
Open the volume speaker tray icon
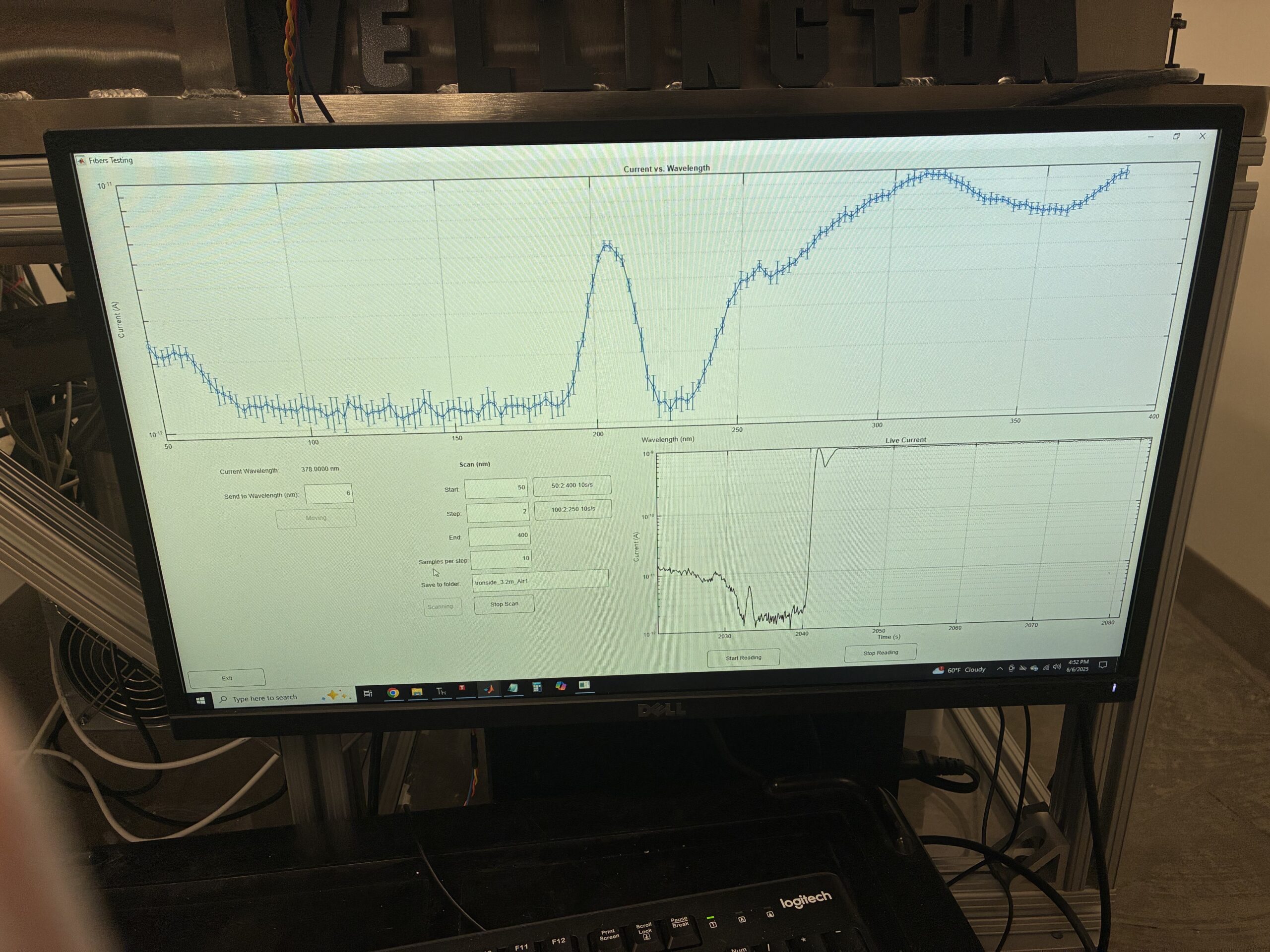coord(1058,667)
